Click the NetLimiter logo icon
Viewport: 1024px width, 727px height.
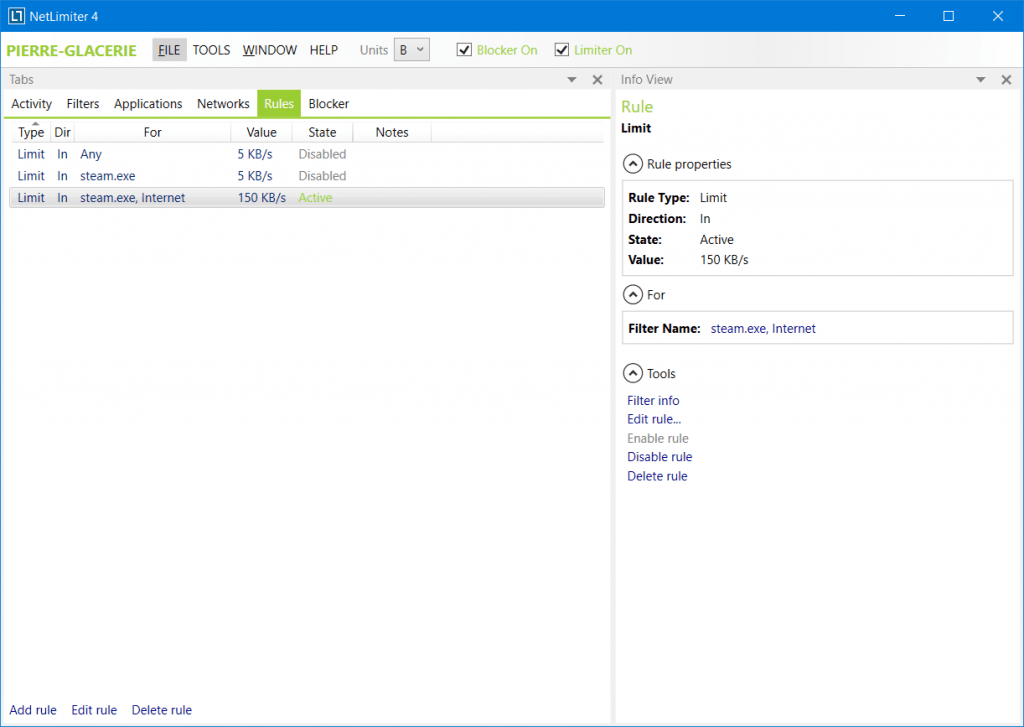coord(14,16)
